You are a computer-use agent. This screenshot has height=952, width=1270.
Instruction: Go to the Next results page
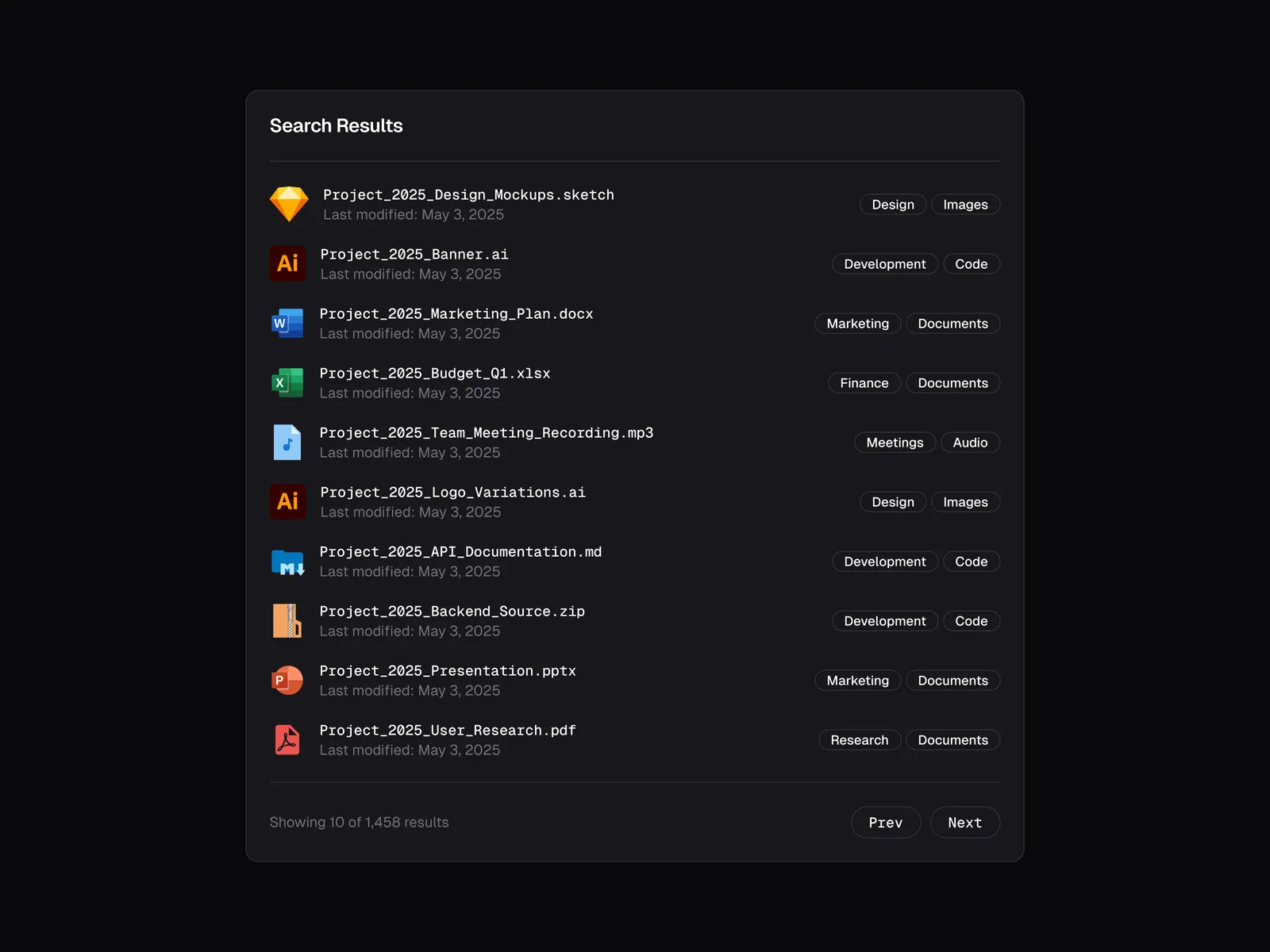pyautogui.click(x=964, y=823)
